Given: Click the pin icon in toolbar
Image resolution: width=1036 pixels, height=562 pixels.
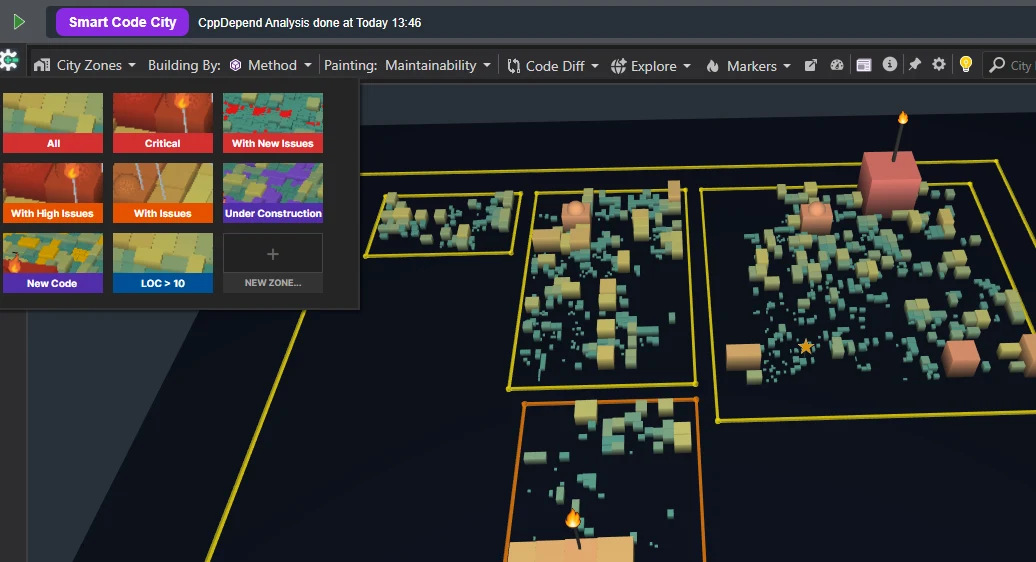Looking at the screenshot, I should pos(914,65).
